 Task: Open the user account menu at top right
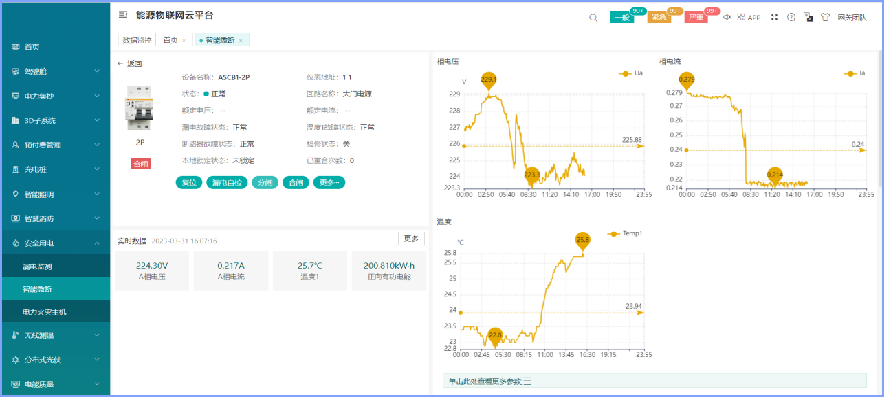(852, 17)
